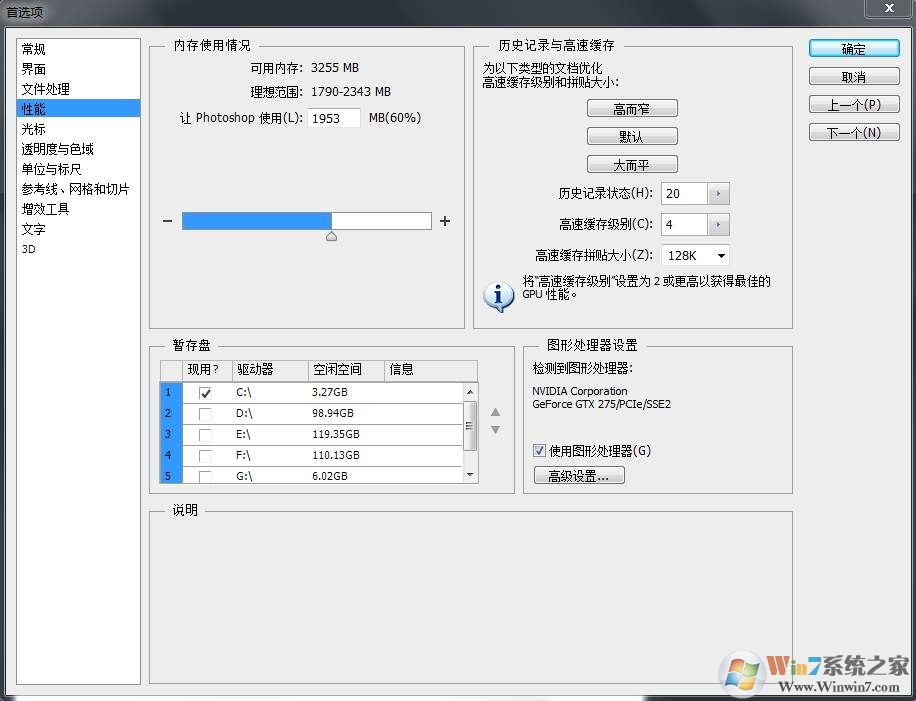Close the Preferences dialog with X
Screen dimensions: 916x701
[x=887, y=8]
